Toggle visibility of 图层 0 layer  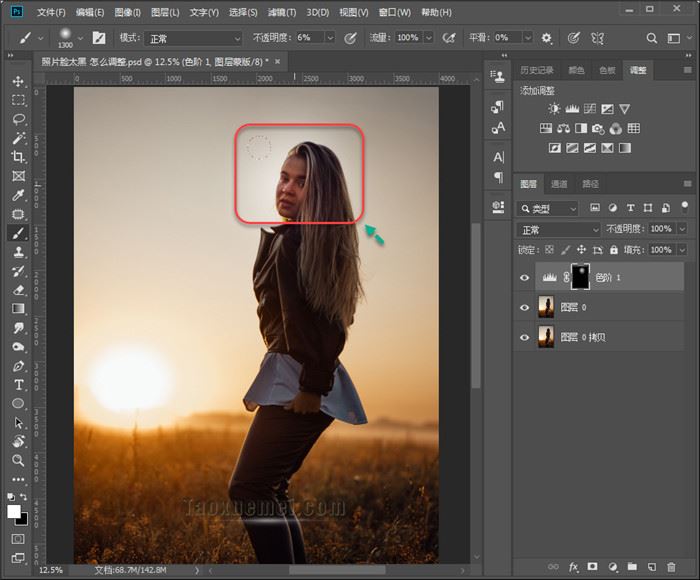click(525, 307)
